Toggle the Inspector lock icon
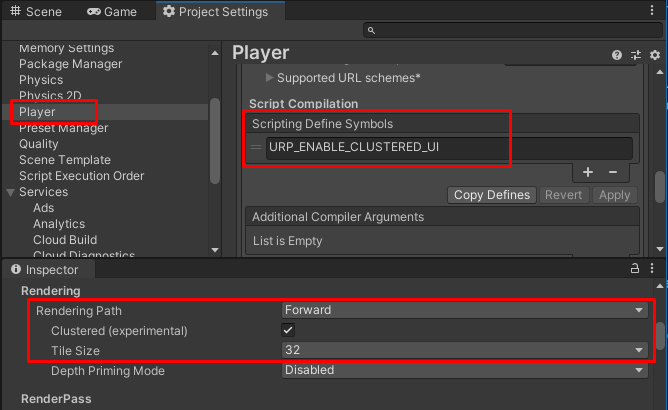668x410 pixels. pyautogui.click(x=634, y=269)
